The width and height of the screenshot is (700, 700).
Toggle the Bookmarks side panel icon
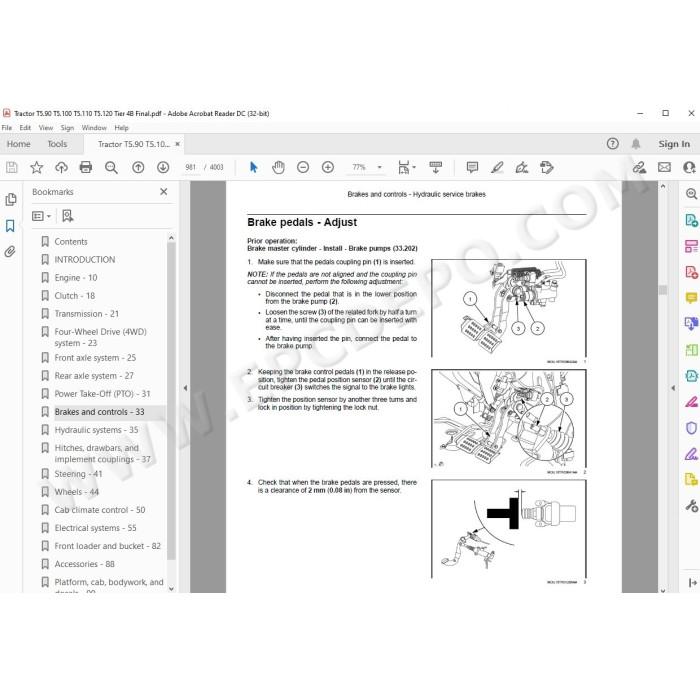pos(10,226)
